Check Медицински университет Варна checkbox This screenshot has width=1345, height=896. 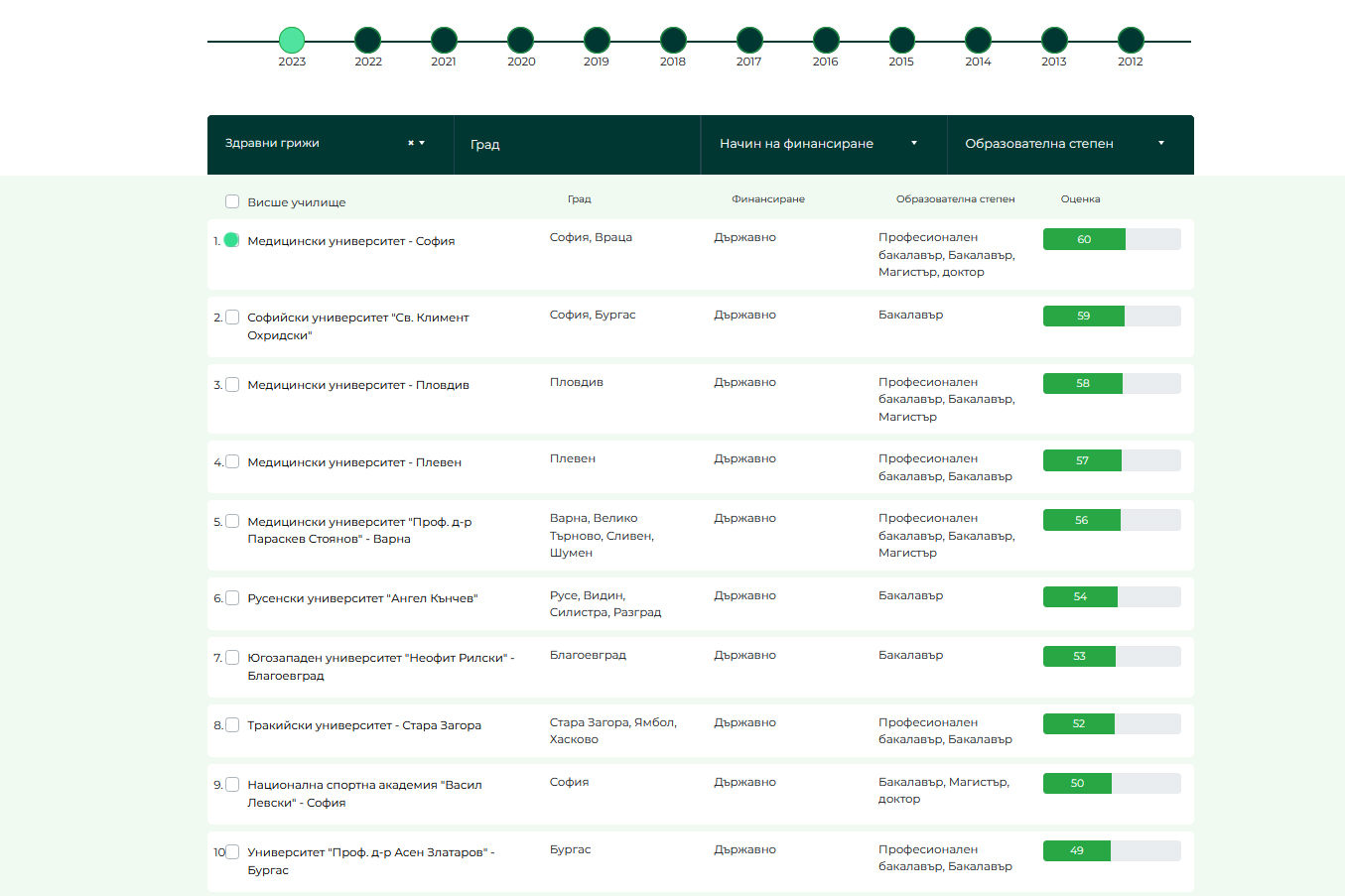click(x=232, y=521)
